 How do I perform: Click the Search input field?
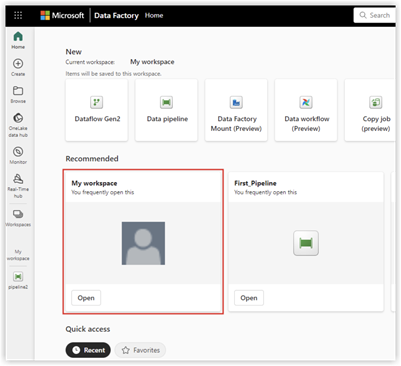point(375,15)
